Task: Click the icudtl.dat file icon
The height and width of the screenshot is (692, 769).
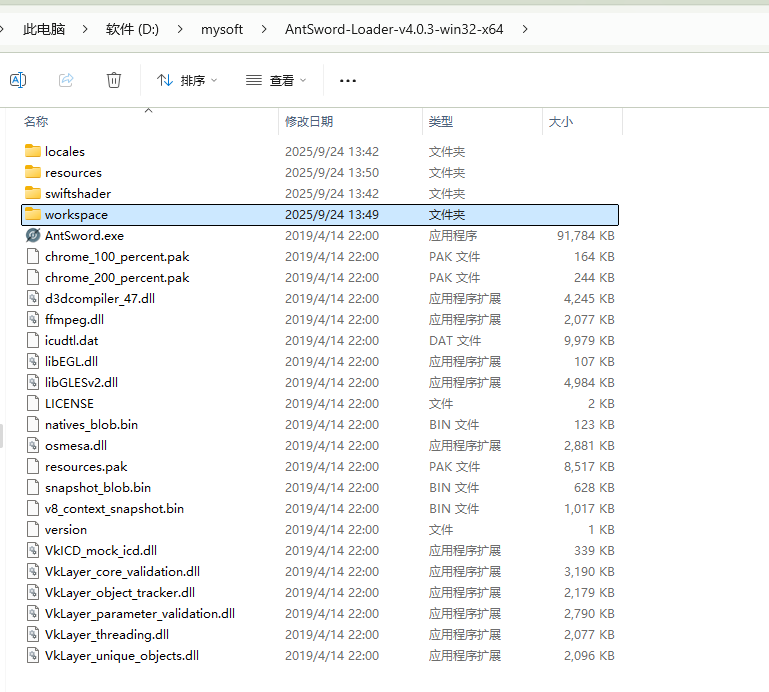Action: 33,341
